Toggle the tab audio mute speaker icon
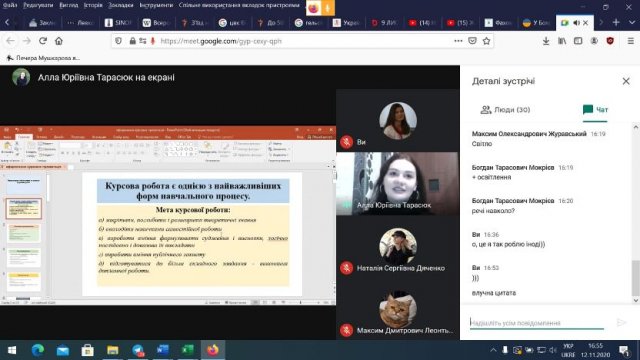The height and width of the screenshot is (360, 640). pyautogui.click(x=576, y=22)
